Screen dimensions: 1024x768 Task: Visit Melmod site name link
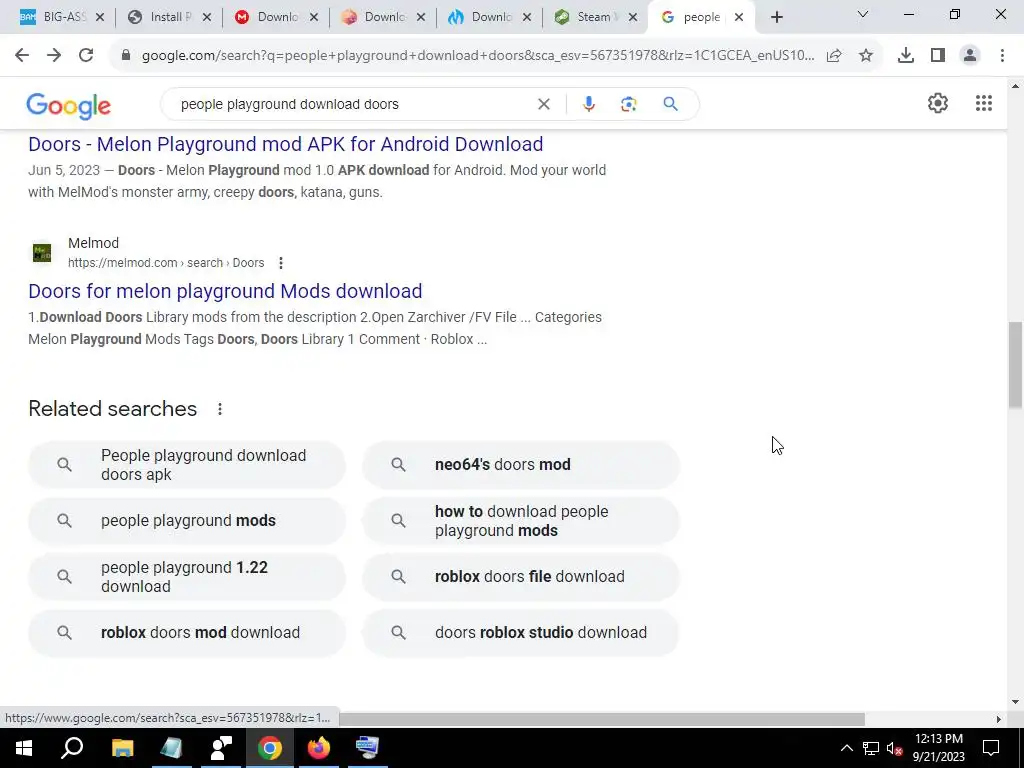(93, 243)
